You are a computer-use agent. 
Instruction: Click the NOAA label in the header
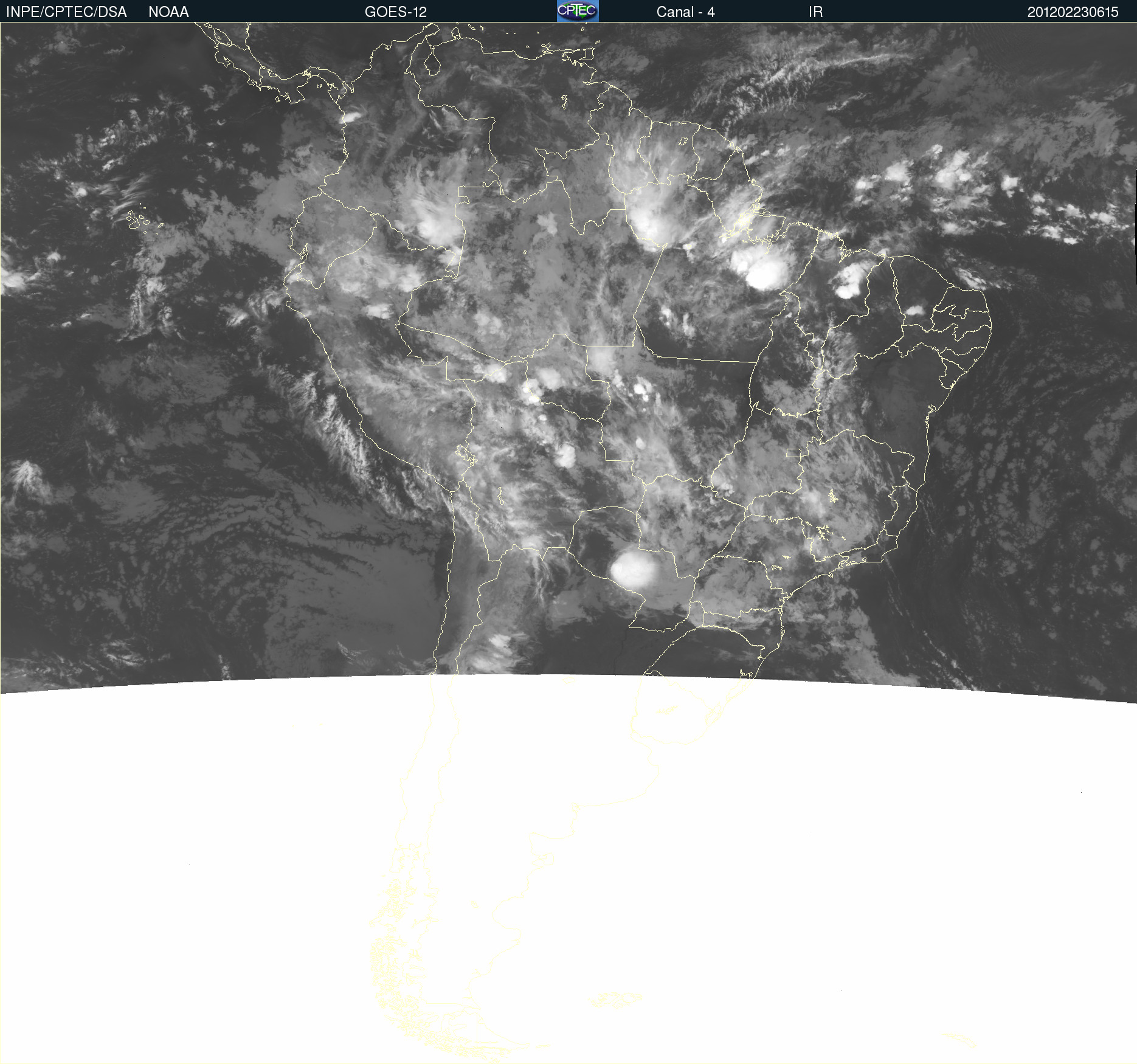[x=168, y=12]
